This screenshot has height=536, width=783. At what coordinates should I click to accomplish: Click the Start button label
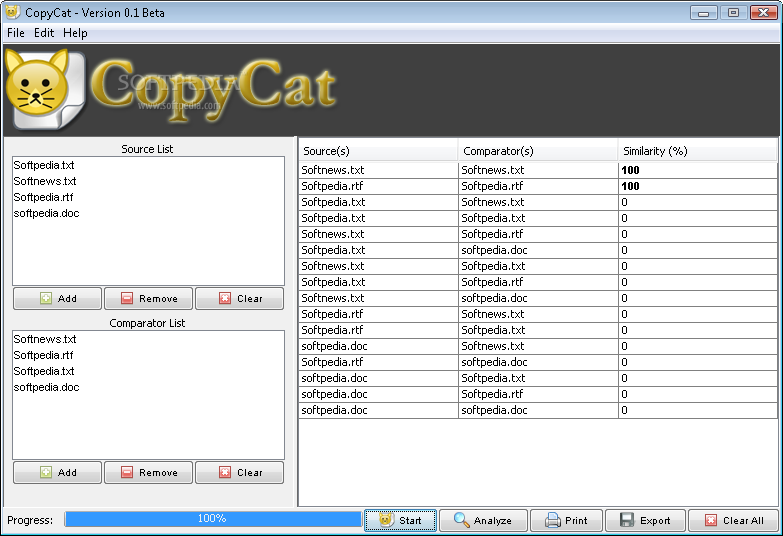(x=410, y=521)
